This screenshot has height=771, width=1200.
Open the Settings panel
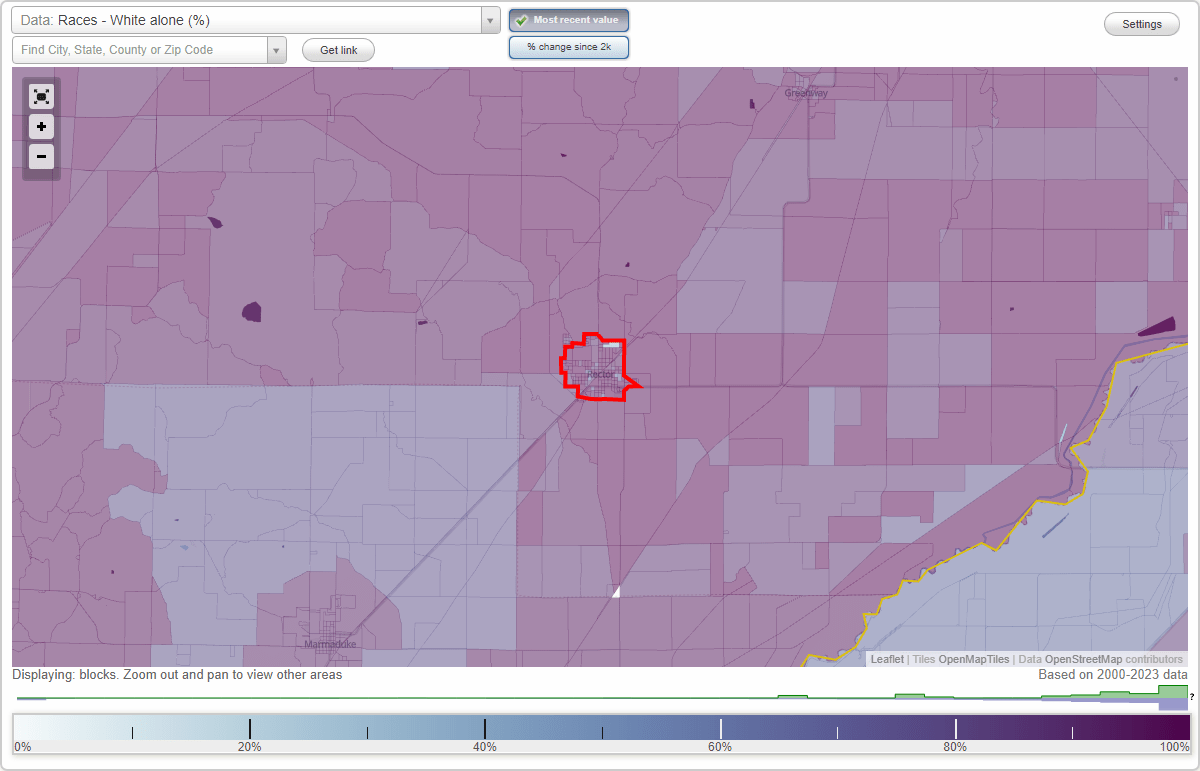coord(1141,23)
